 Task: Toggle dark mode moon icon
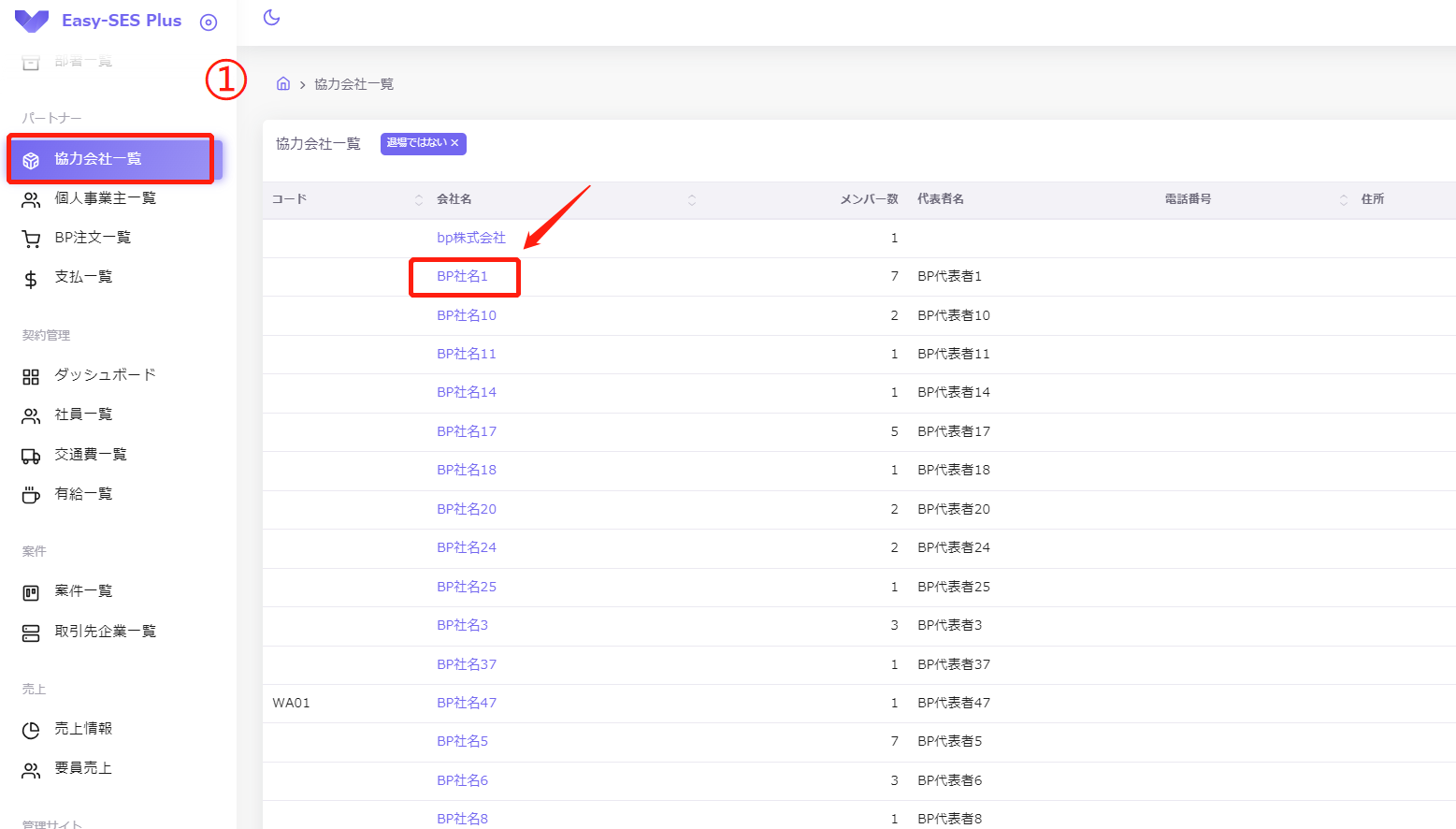(272, 18)
